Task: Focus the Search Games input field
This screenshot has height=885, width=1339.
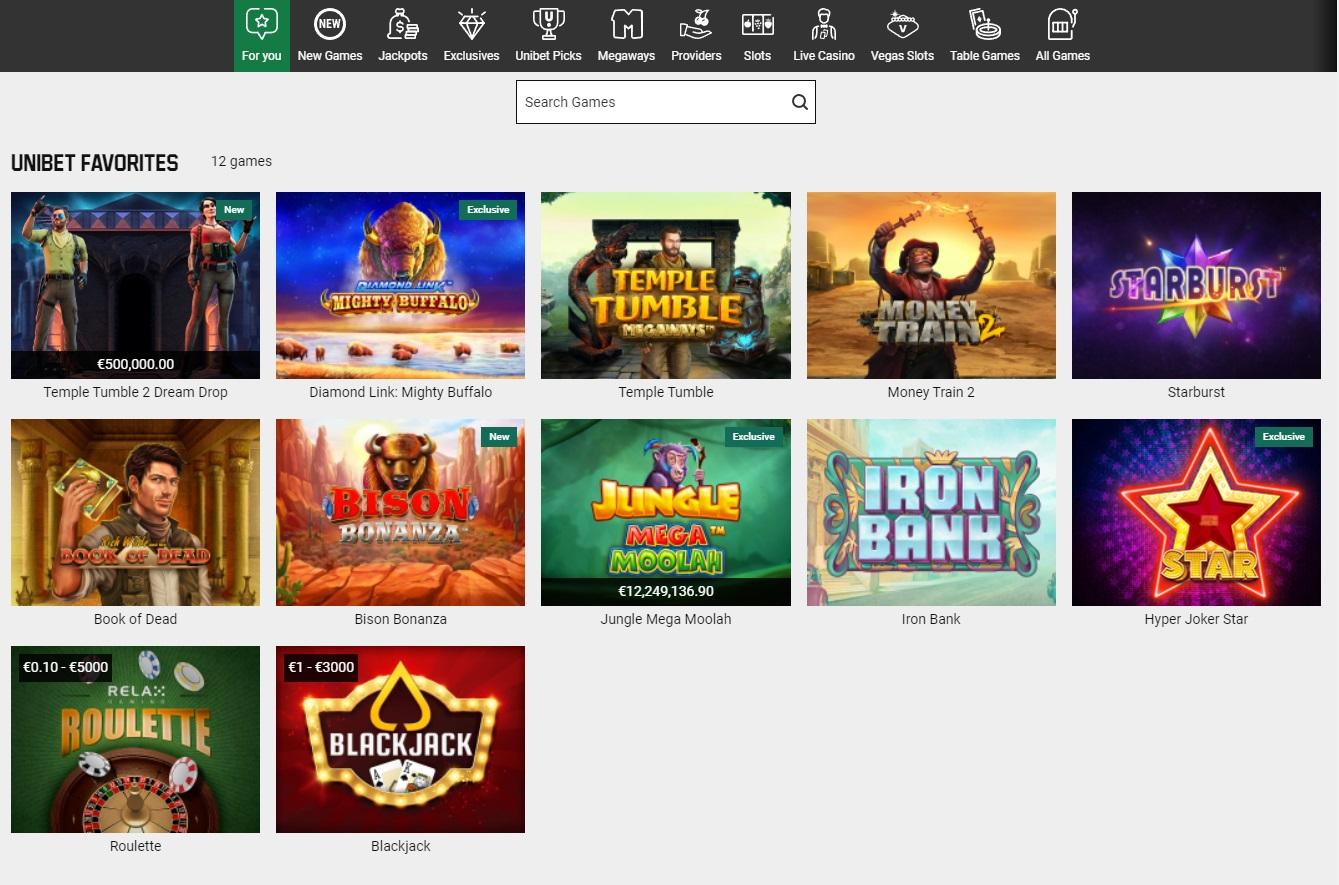Action: pos(666,102)
